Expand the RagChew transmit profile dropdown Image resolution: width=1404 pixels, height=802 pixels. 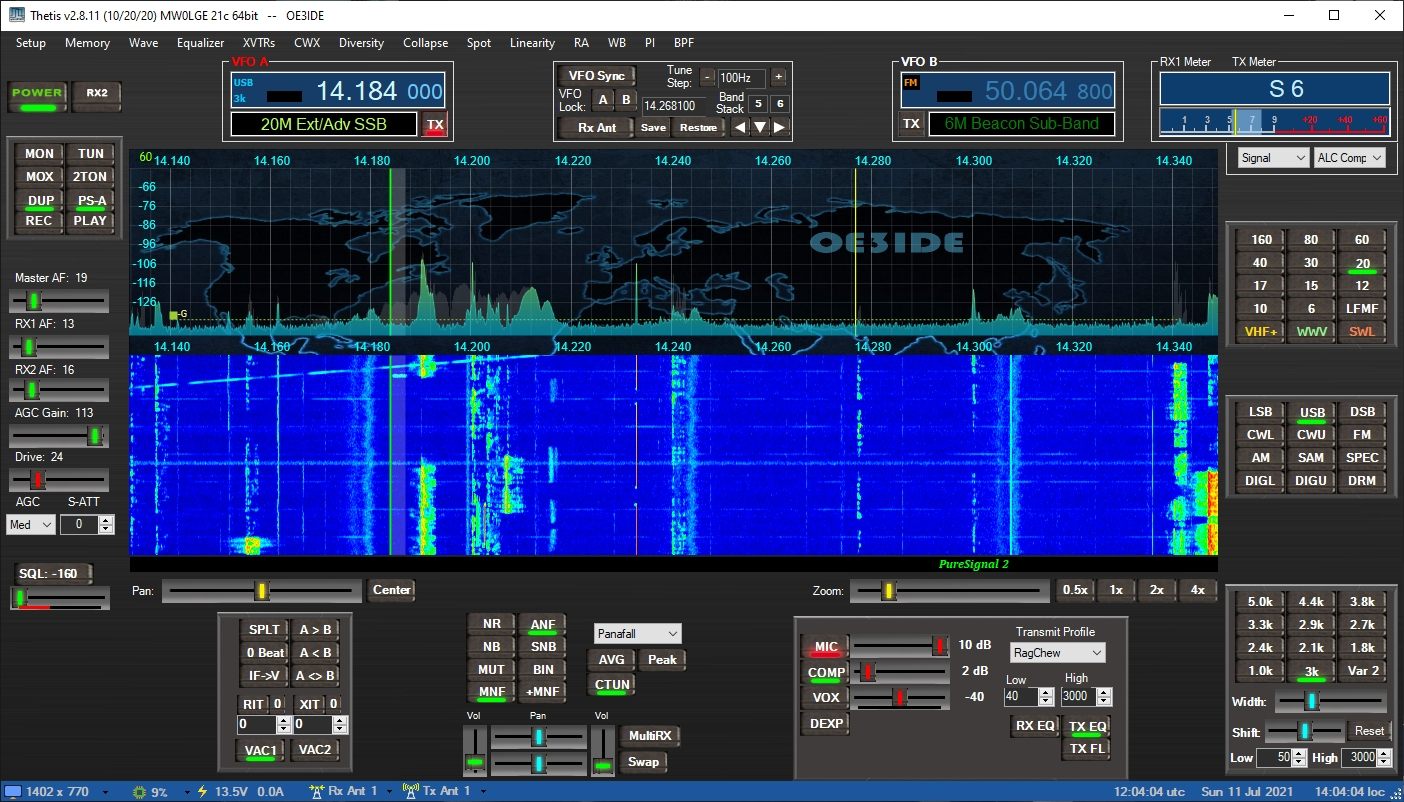[1056, 653]
